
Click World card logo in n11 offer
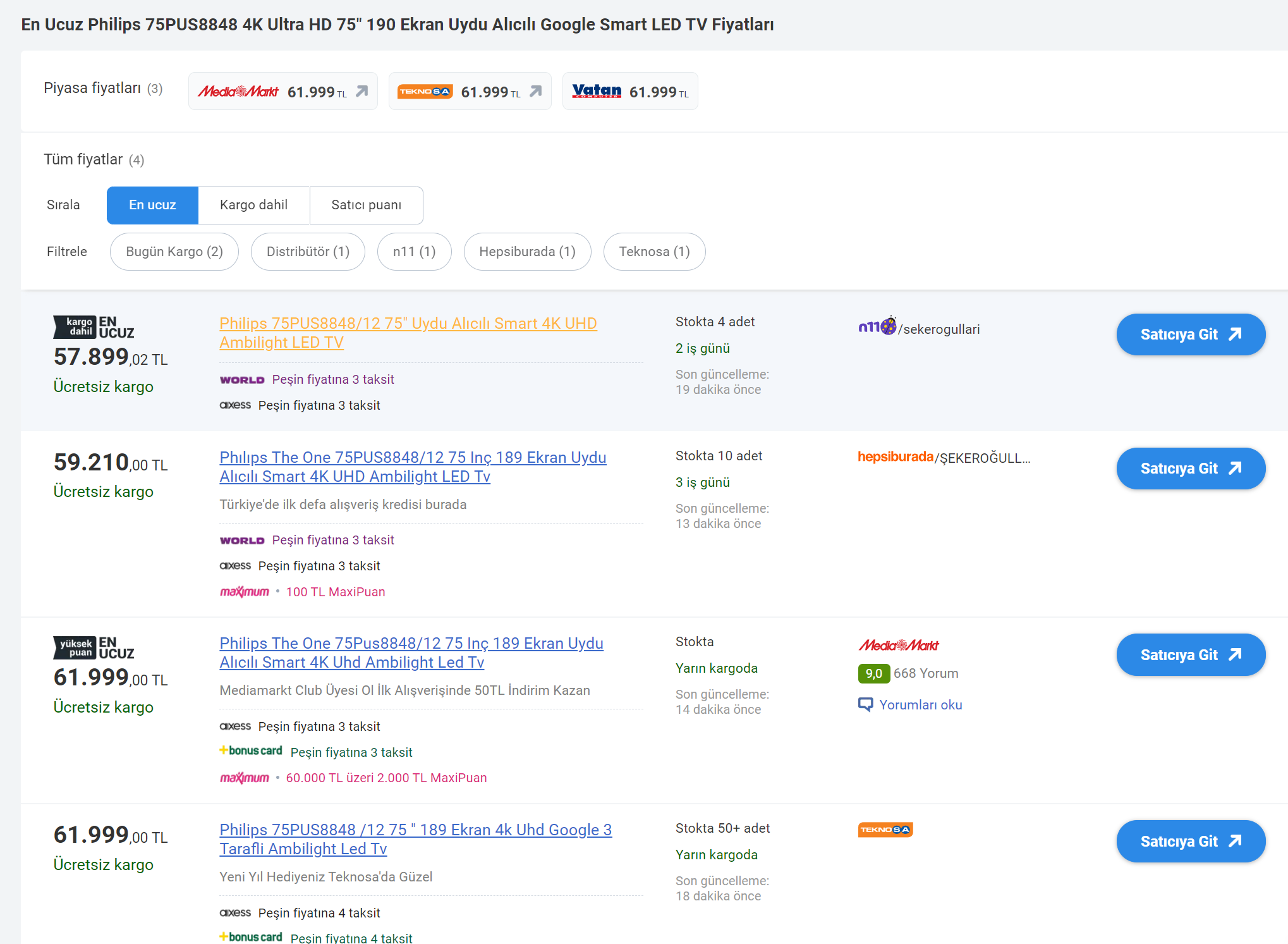(x=242, y=380)
